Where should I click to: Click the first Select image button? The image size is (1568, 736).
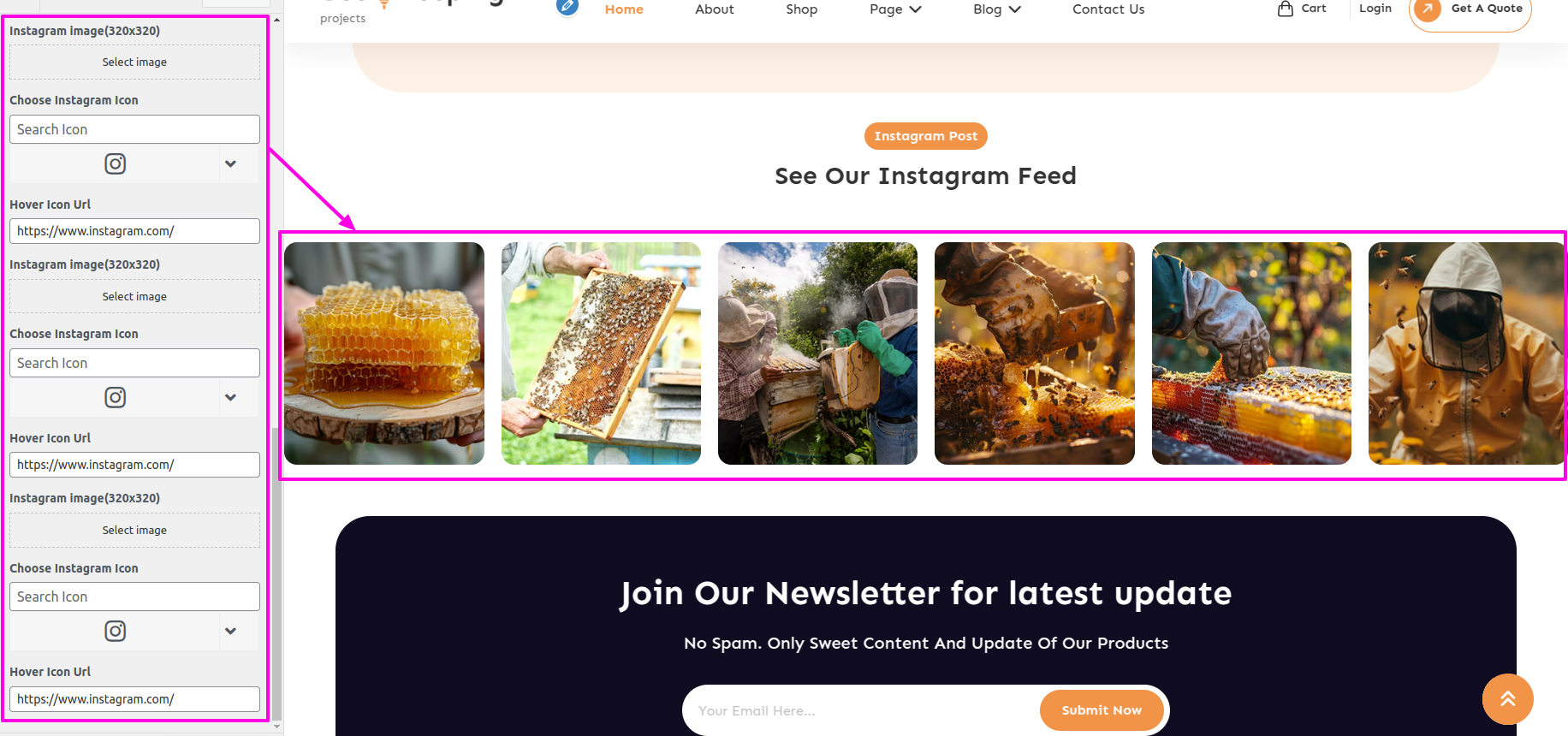coord(134,62)
